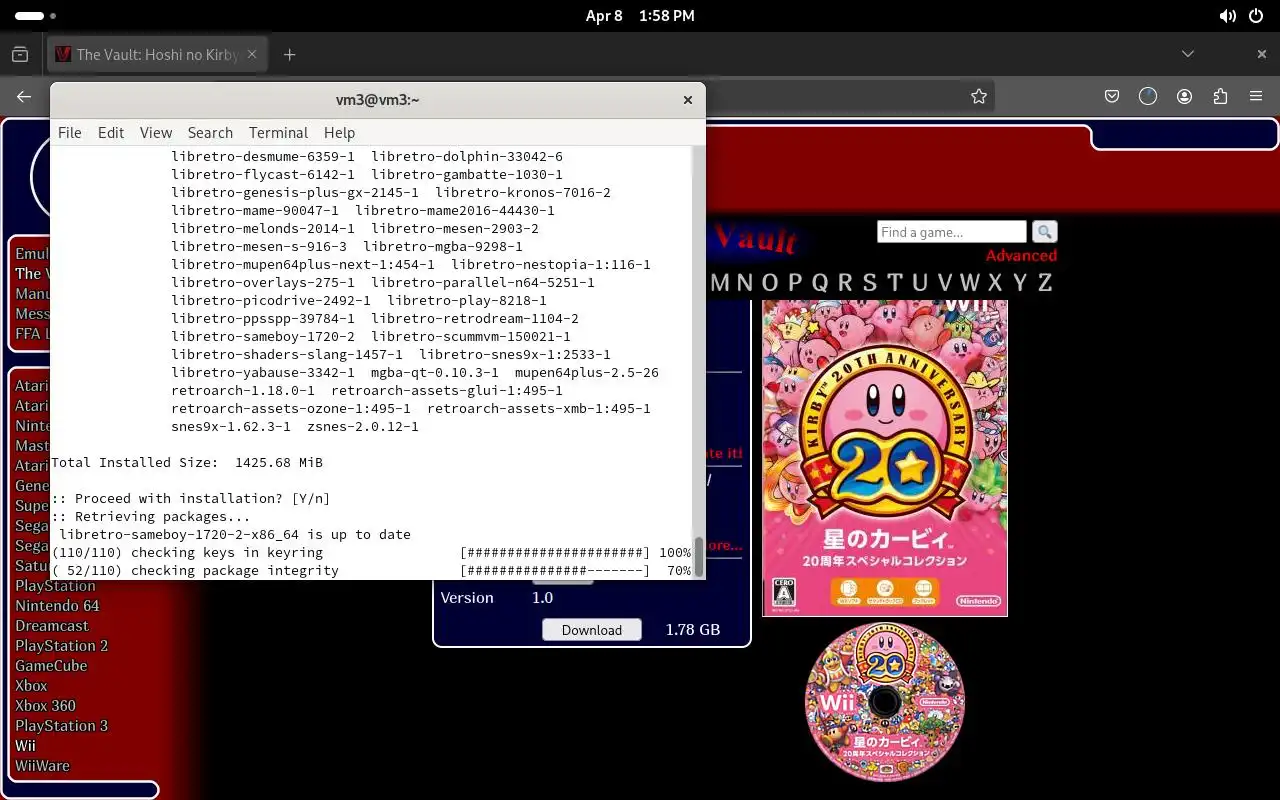1280x800 pixels.
Task: Open the clock showing Apr 8 1:58 PM
Action: (640, 16)
